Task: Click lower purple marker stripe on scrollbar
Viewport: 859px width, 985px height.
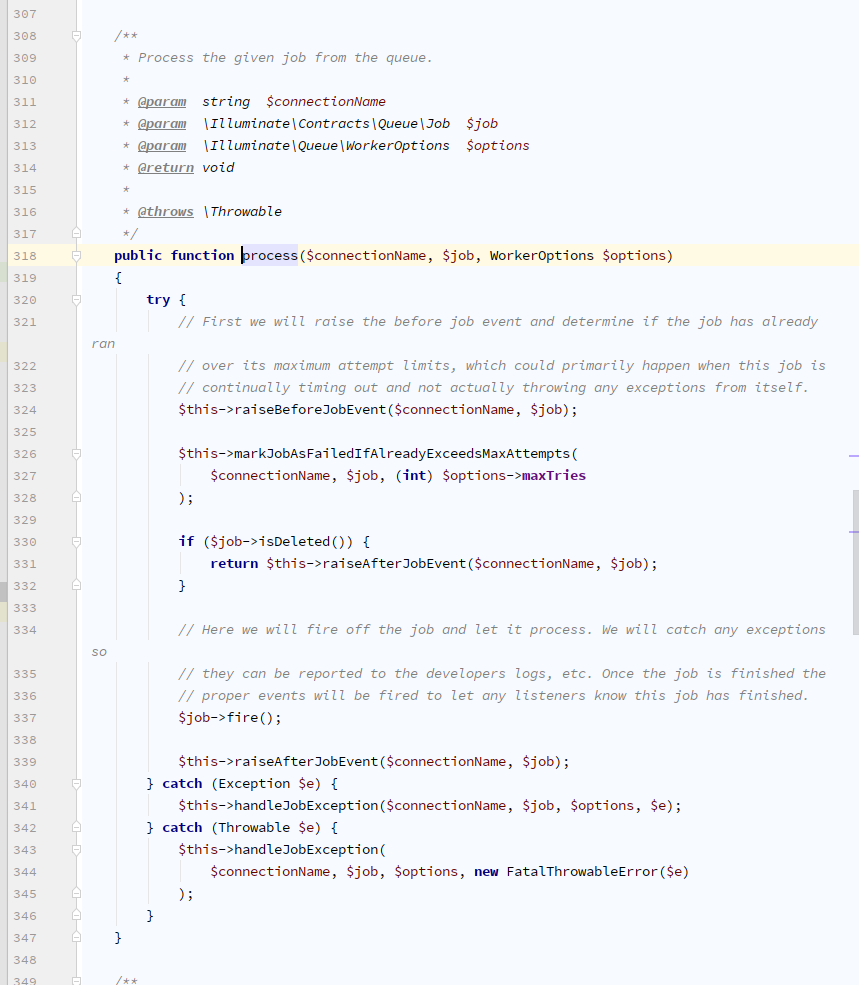Action: click(854, 532)
